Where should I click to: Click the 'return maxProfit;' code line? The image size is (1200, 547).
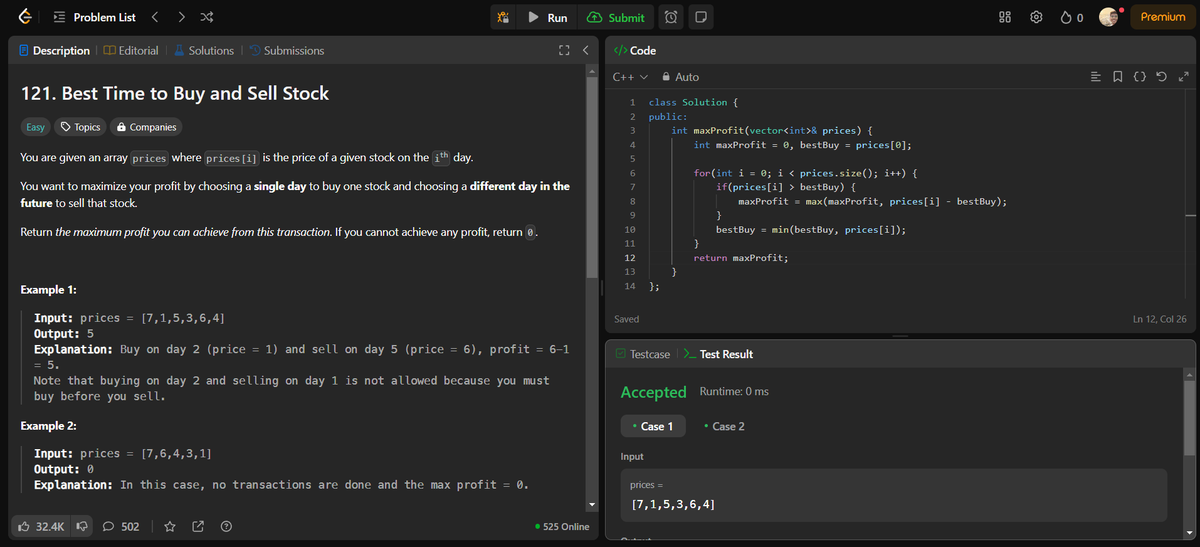point(741,258)
